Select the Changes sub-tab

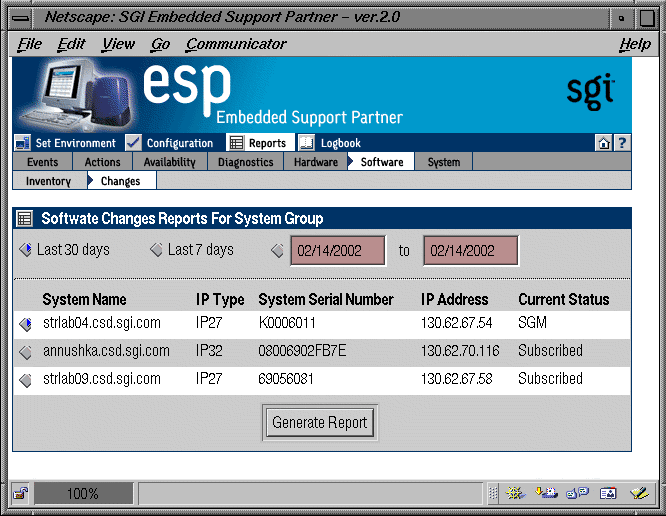[121, 181]
